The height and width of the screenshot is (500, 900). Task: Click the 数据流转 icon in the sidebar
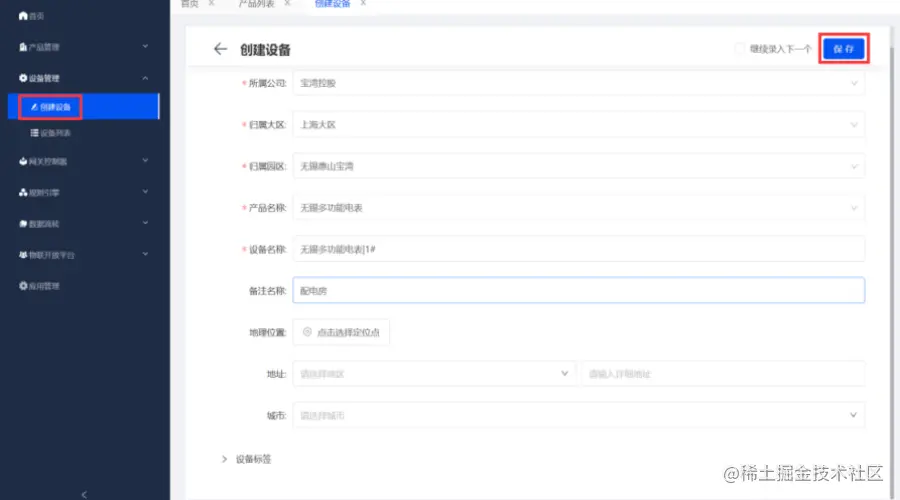(x=23, y=223)
